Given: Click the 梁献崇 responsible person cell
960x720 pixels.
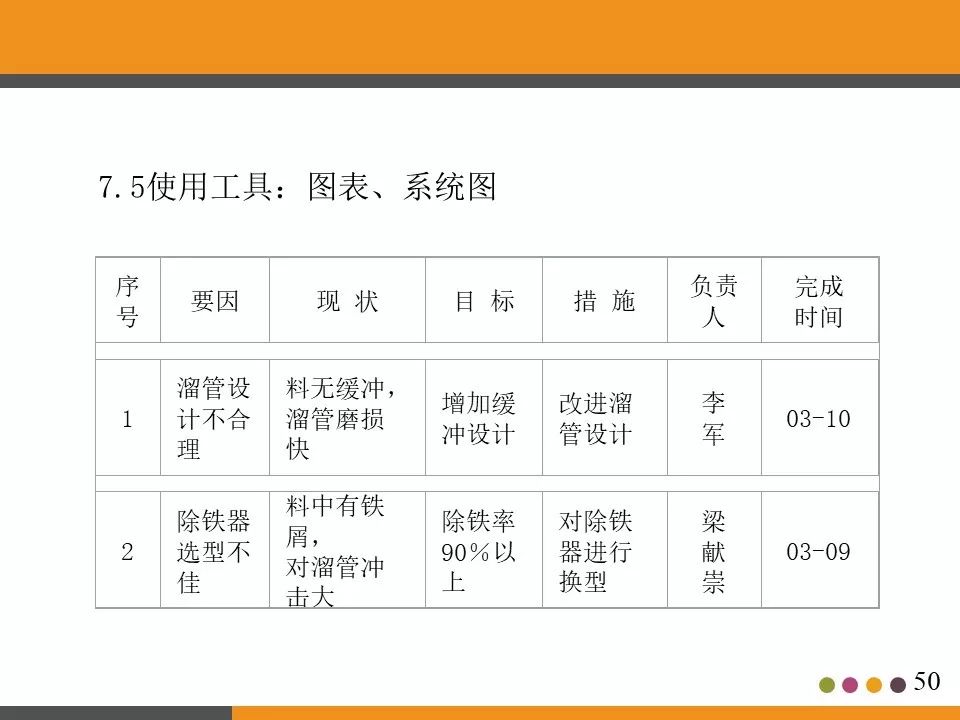Looking at the screenshot, I should click(x=713, y=551).
